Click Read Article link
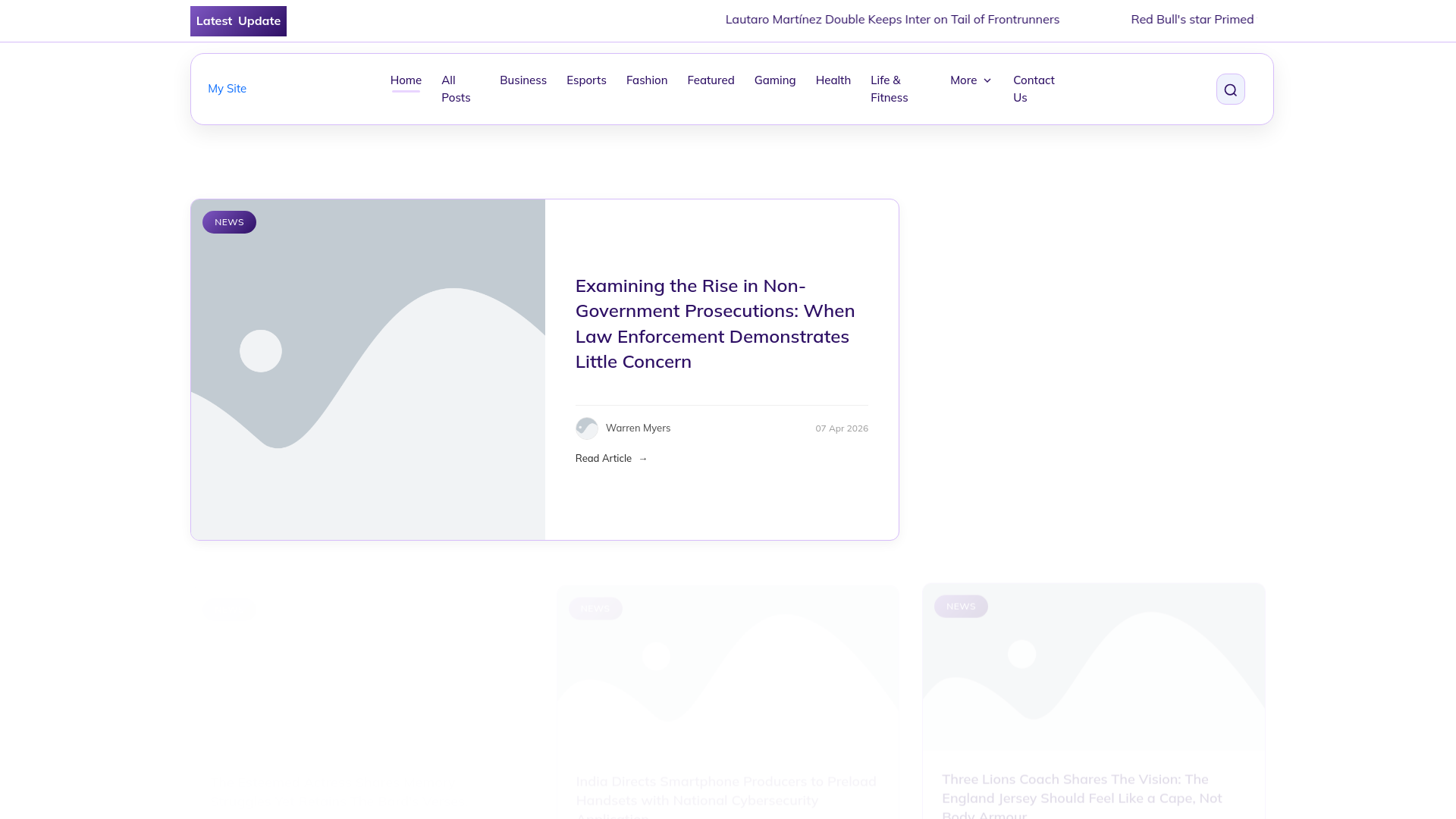1456x819 pixels. (611, 458)
